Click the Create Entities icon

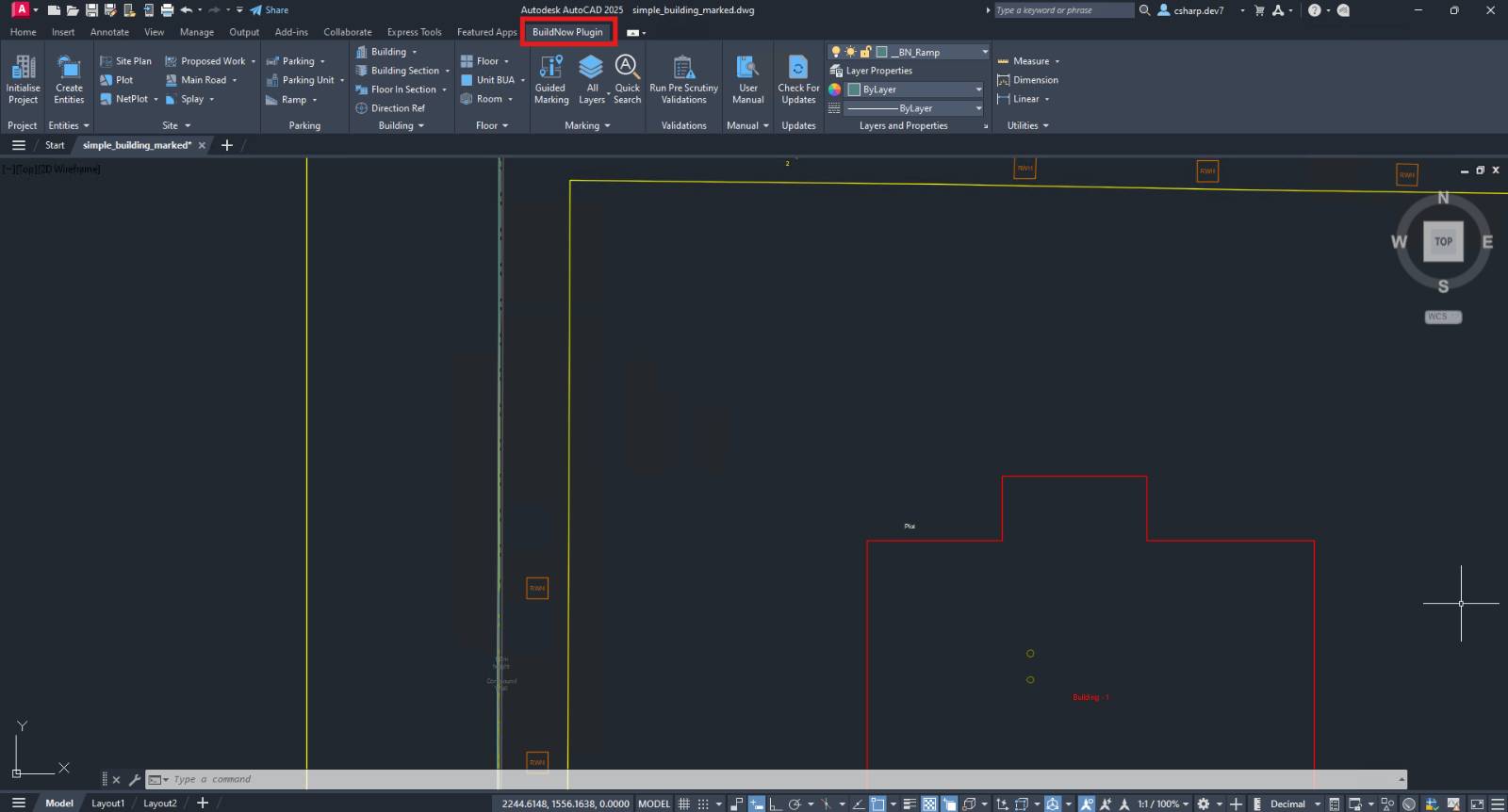click(69, 68)
